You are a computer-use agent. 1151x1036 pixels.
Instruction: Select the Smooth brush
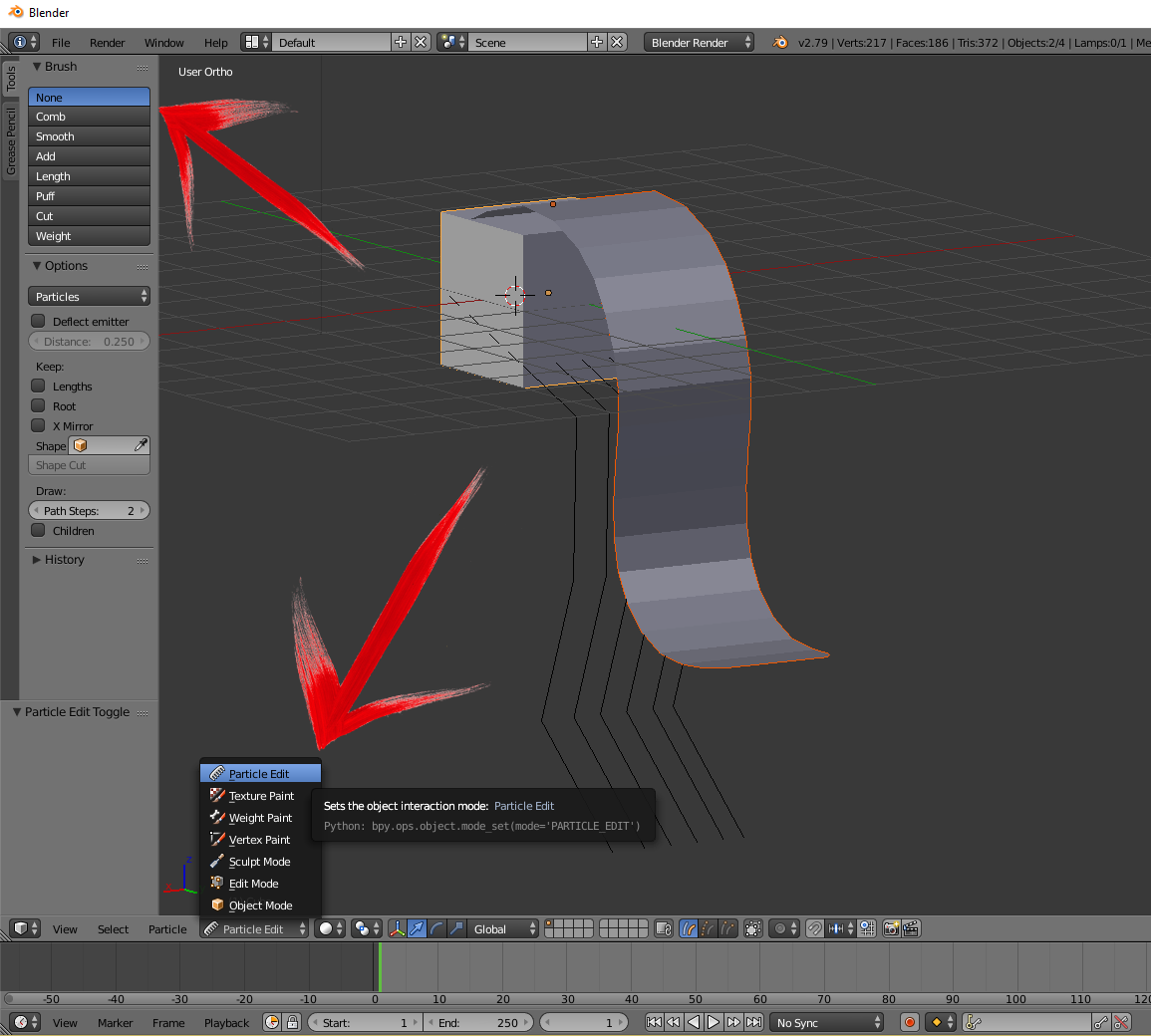[x=89, y=136]
